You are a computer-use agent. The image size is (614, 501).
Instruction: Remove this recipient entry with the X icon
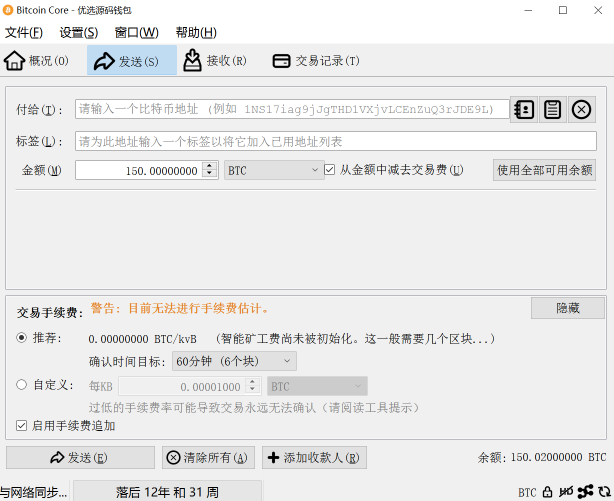pos(582,110)
